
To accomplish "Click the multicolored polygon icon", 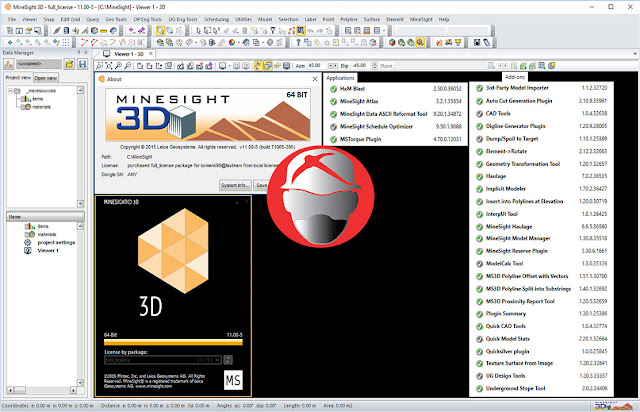I will 94,31.
